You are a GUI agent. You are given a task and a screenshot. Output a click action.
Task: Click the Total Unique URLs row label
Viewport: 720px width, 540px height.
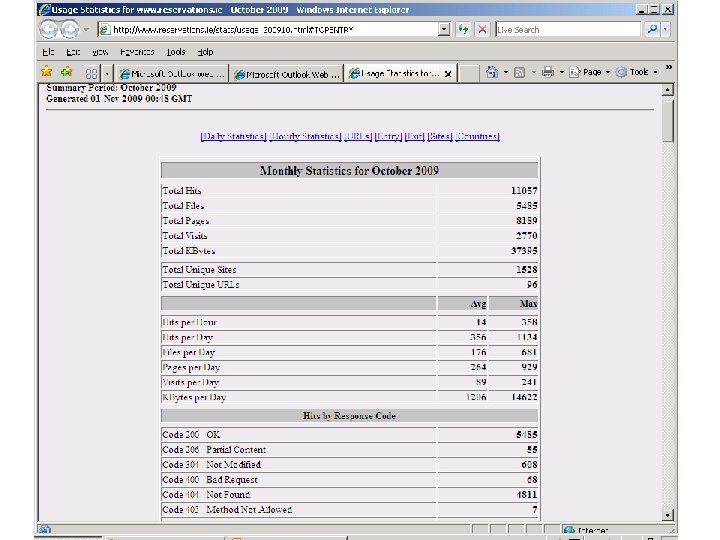201,285
